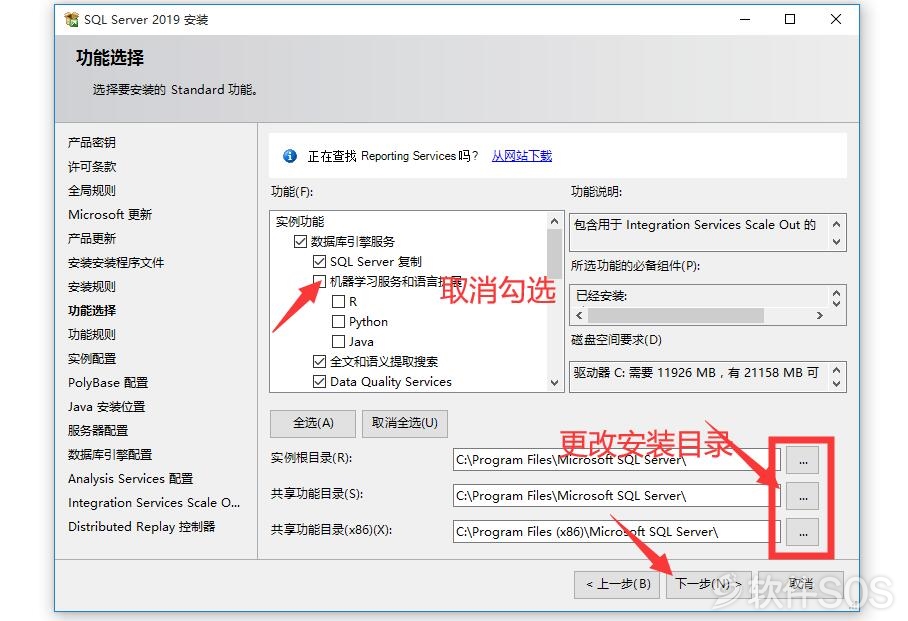
Task: Click the 已经安装 box scroll up arrow
Action: [x=836, y=293]
